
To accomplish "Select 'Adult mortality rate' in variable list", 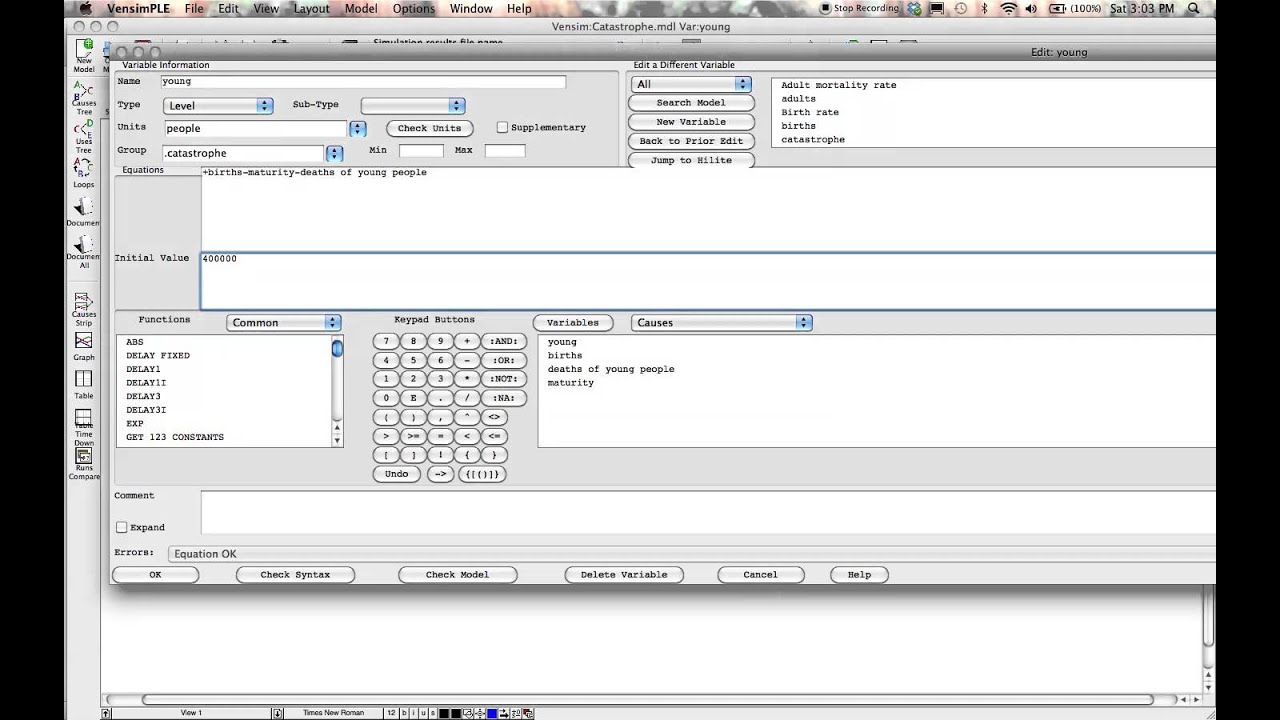I will 839,85.
